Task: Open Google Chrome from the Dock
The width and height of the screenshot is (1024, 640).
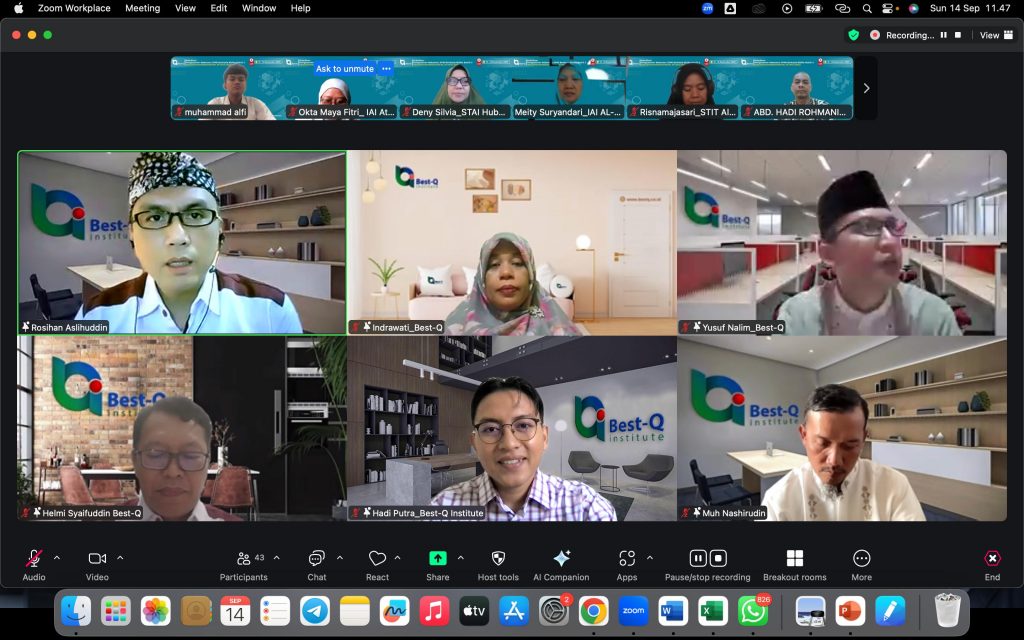Action: point(593,610)
